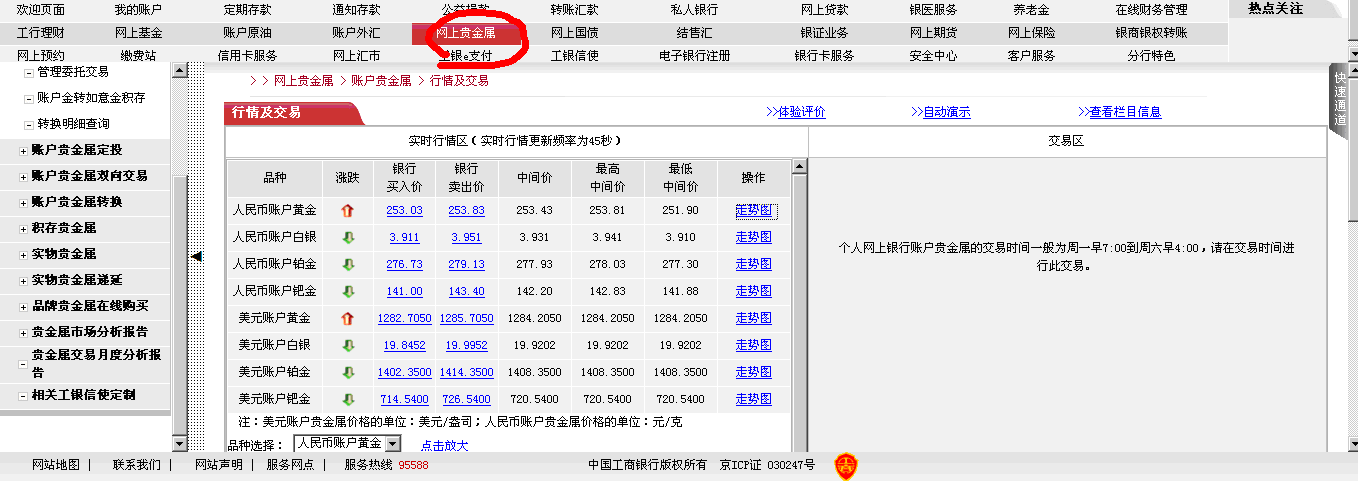Viewport: 1358px width, 482px height.
Task: Select the 网上贵金属 menu item
Action: (x=465, y=33)
